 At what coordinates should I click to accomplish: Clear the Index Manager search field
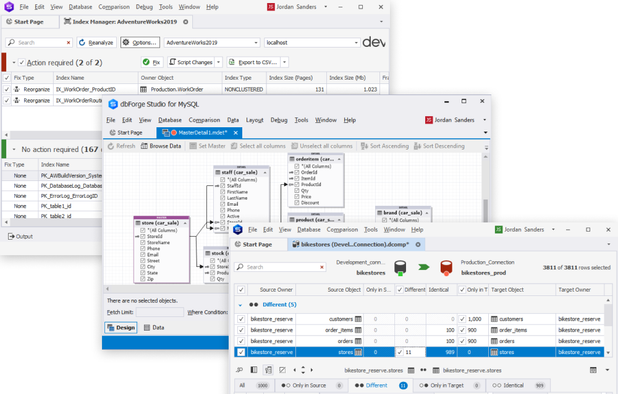[x=69, y=43]
